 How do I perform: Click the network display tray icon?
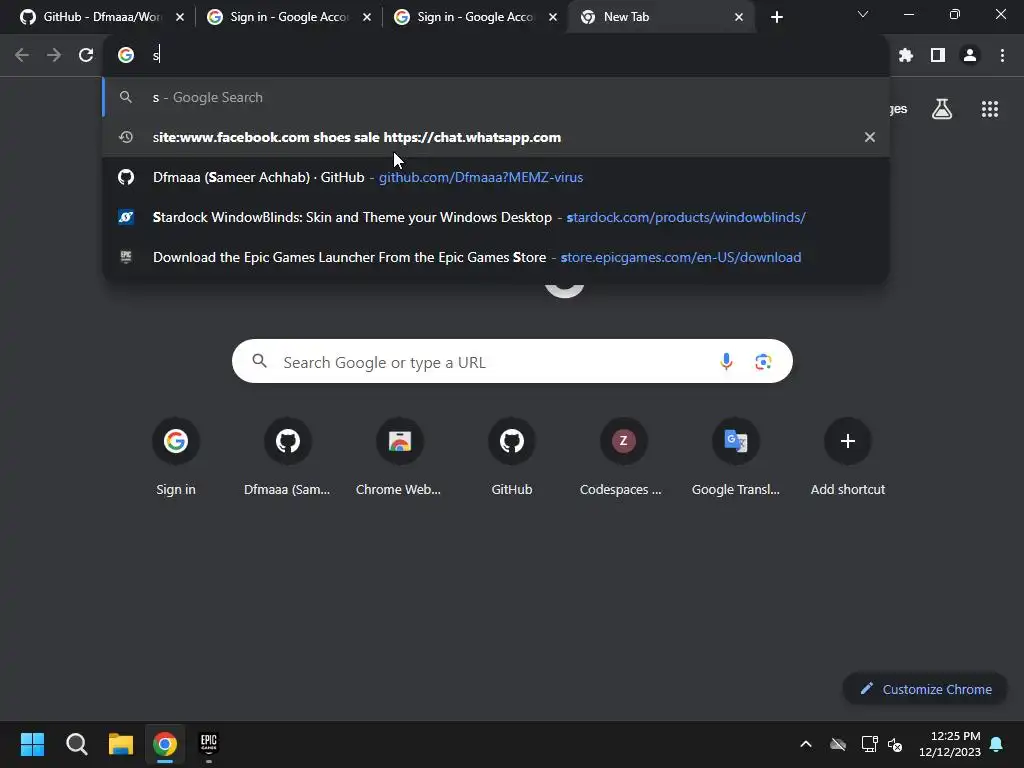[x=869, y=744]
